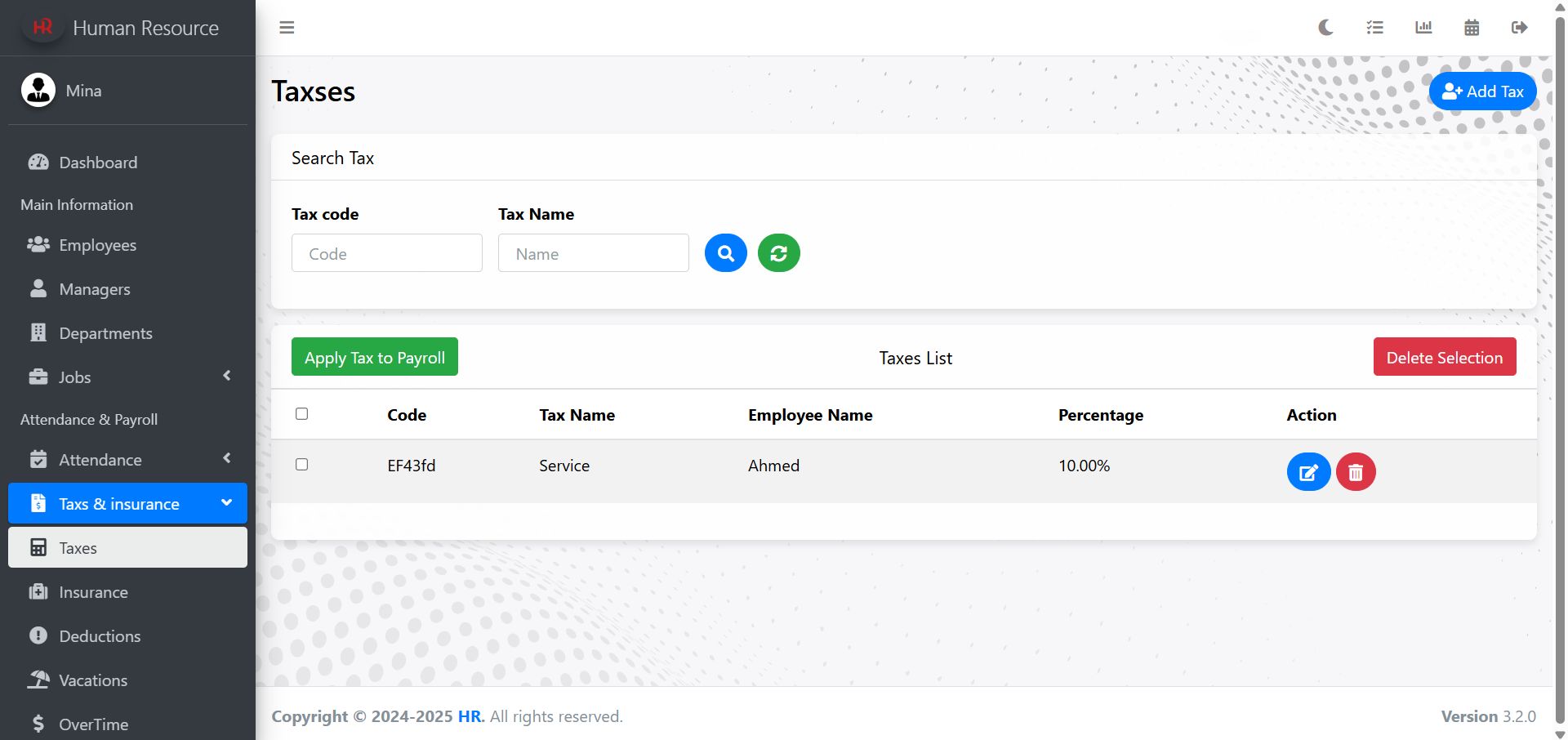The image size is (1568, 740).
Task: Edit the EF43fd tax row
Action: 1308,472
